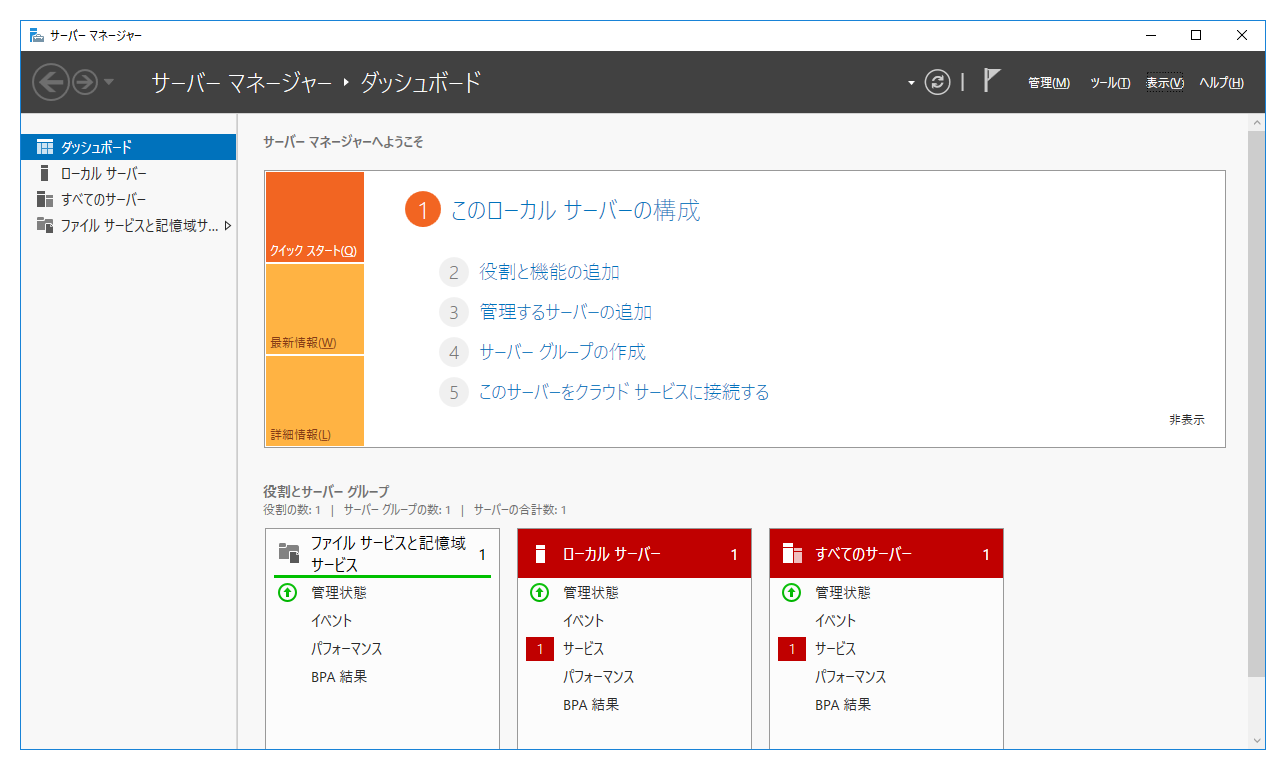Image resolution: width=1286 pixels, height=770 pixels.
Task: Click the orange step 1 circle
Action: point(422,210)
